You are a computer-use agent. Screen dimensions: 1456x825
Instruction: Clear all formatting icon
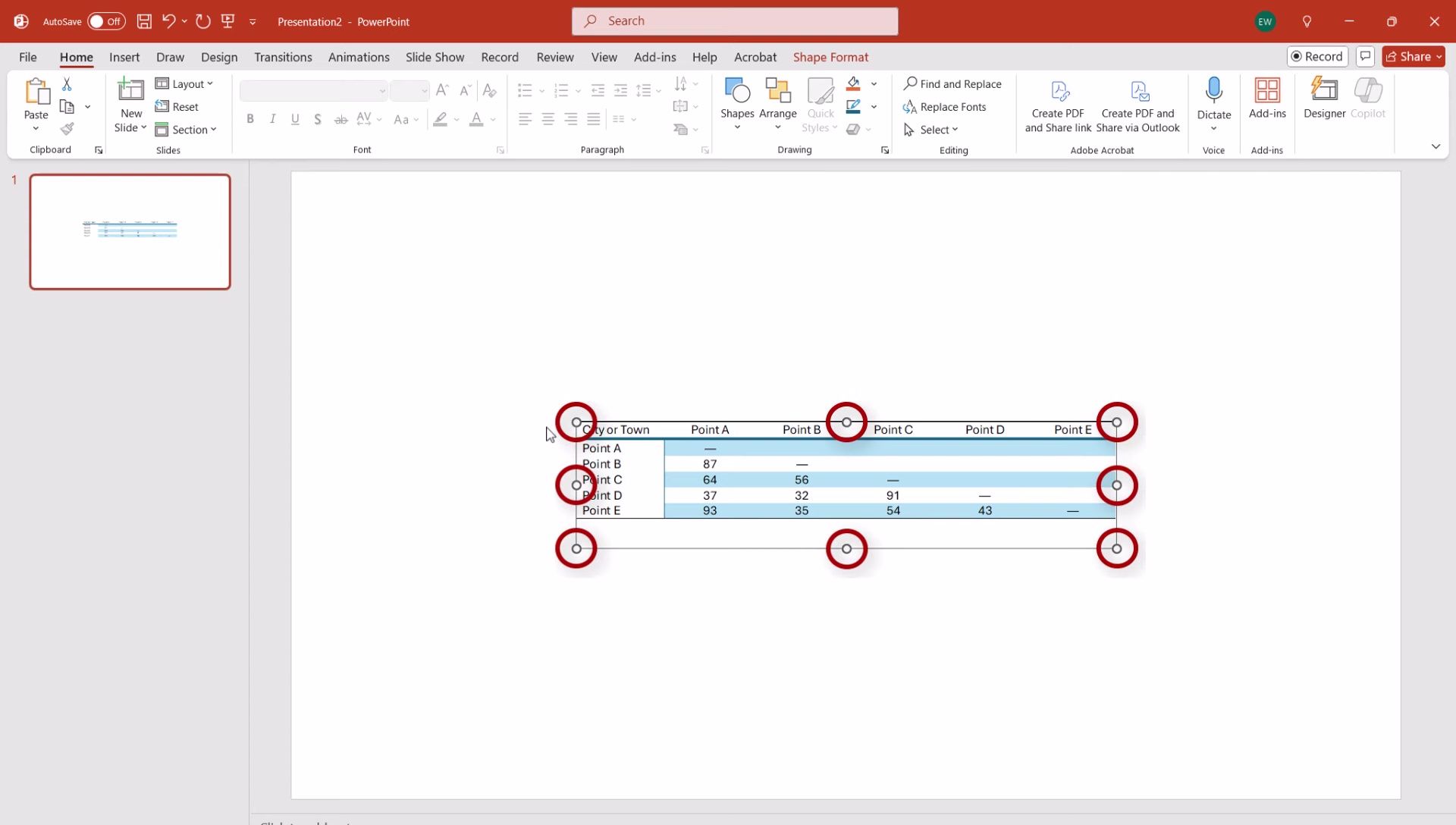point(489,90)
